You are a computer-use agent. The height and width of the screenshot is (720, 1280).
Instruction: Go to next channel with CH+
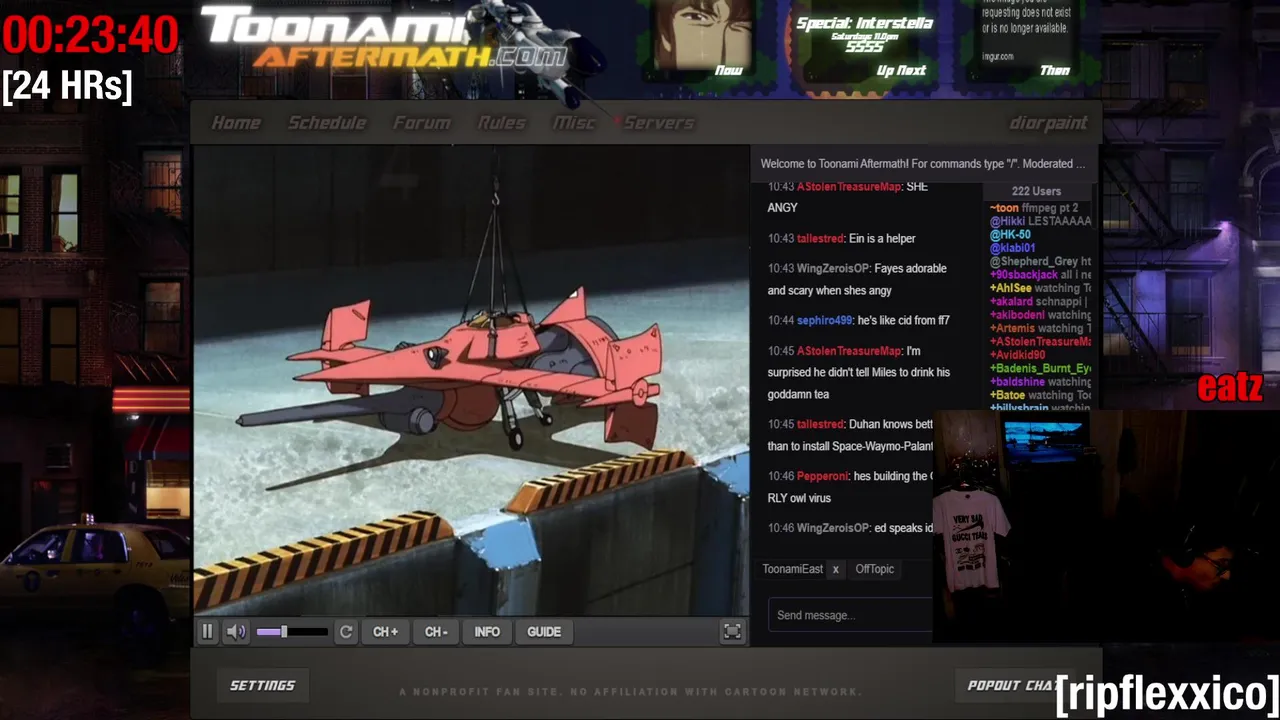click(386, 632)
